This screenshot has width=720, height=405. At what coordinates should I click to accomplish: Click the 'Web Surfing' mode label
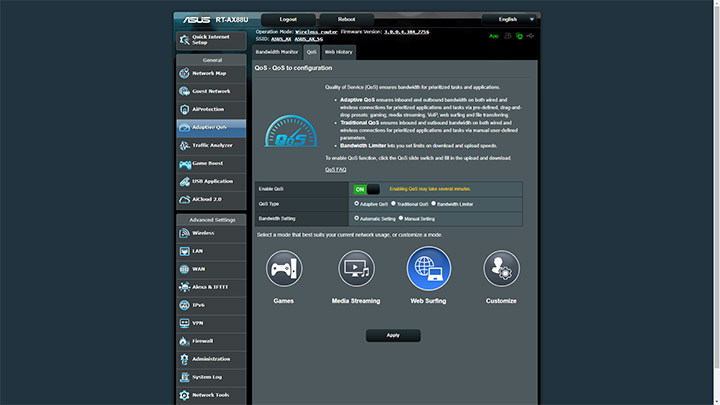(428, 301)
